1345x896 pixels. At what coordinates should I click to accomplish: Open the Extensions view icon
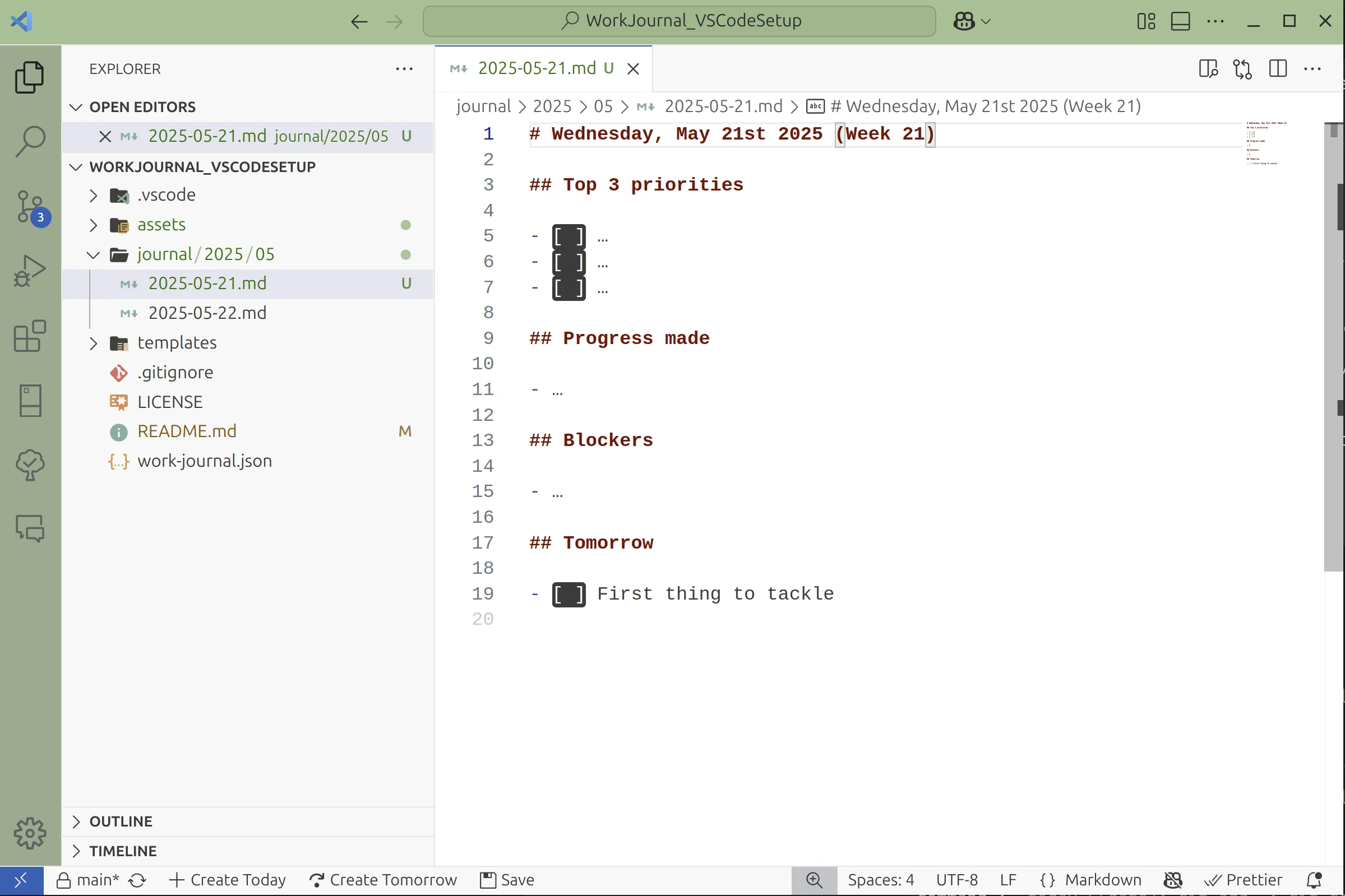(30, 336)
